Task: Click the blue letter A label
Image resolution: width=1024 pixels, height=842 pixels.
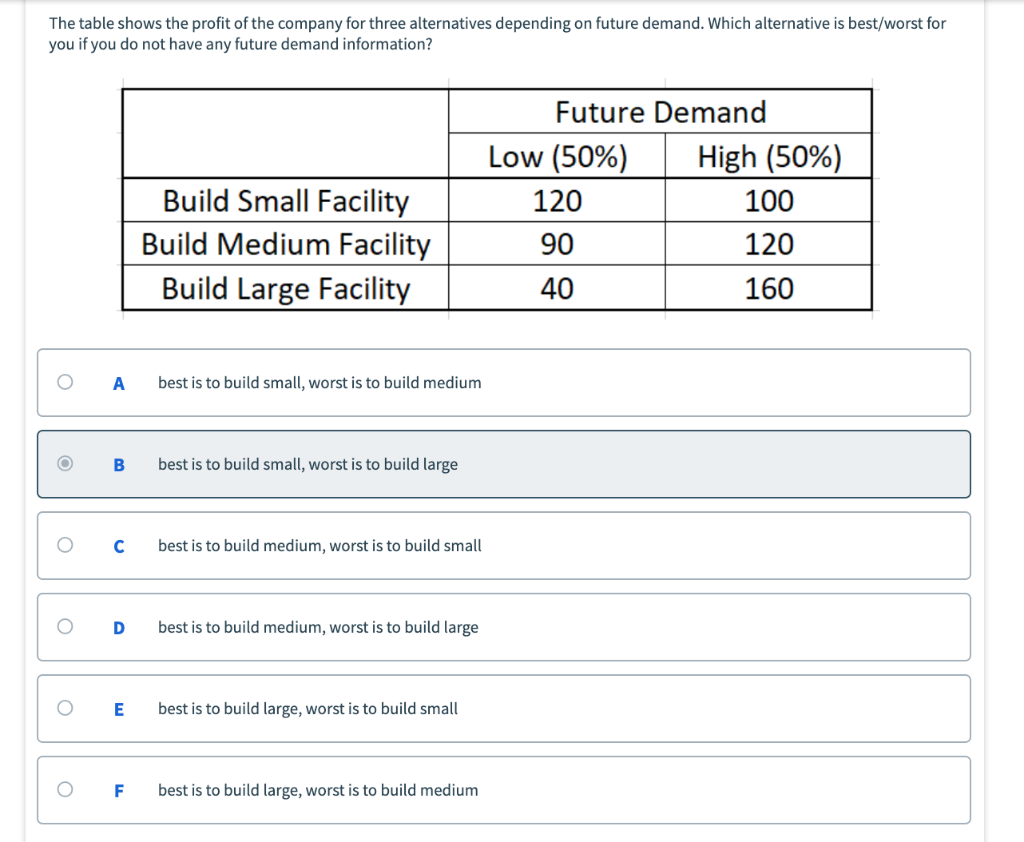Action: click(119, 382)
